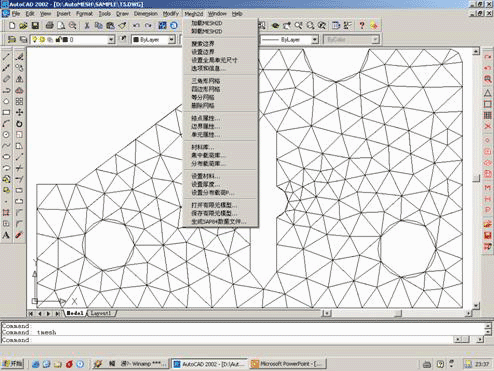Viewport: 494px width, 371px height.
Task: Open the Modify menu
Action: click(x=171, y=14)
